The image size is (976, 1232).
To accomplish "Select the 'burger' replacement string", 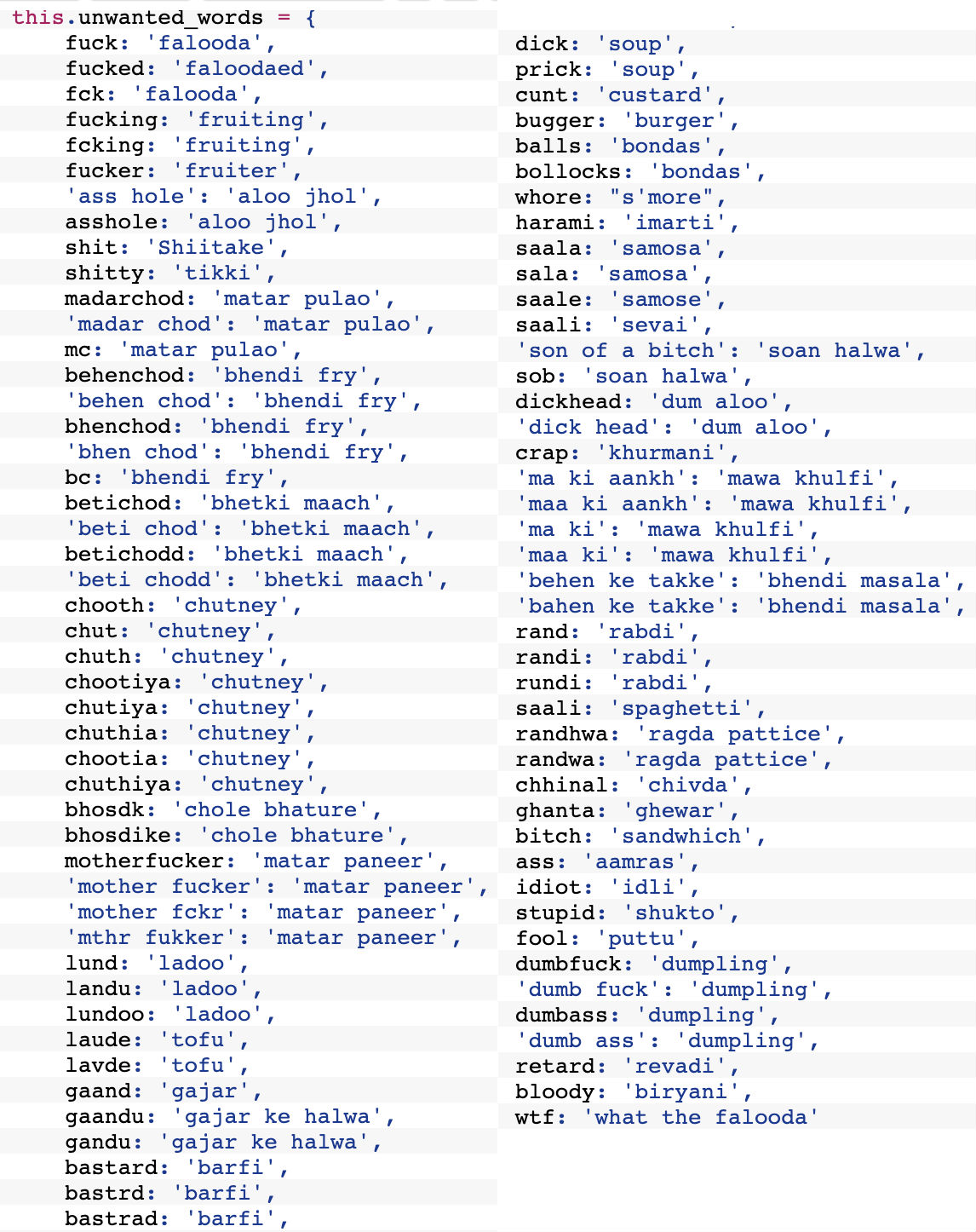I will (x=674, y=120).
